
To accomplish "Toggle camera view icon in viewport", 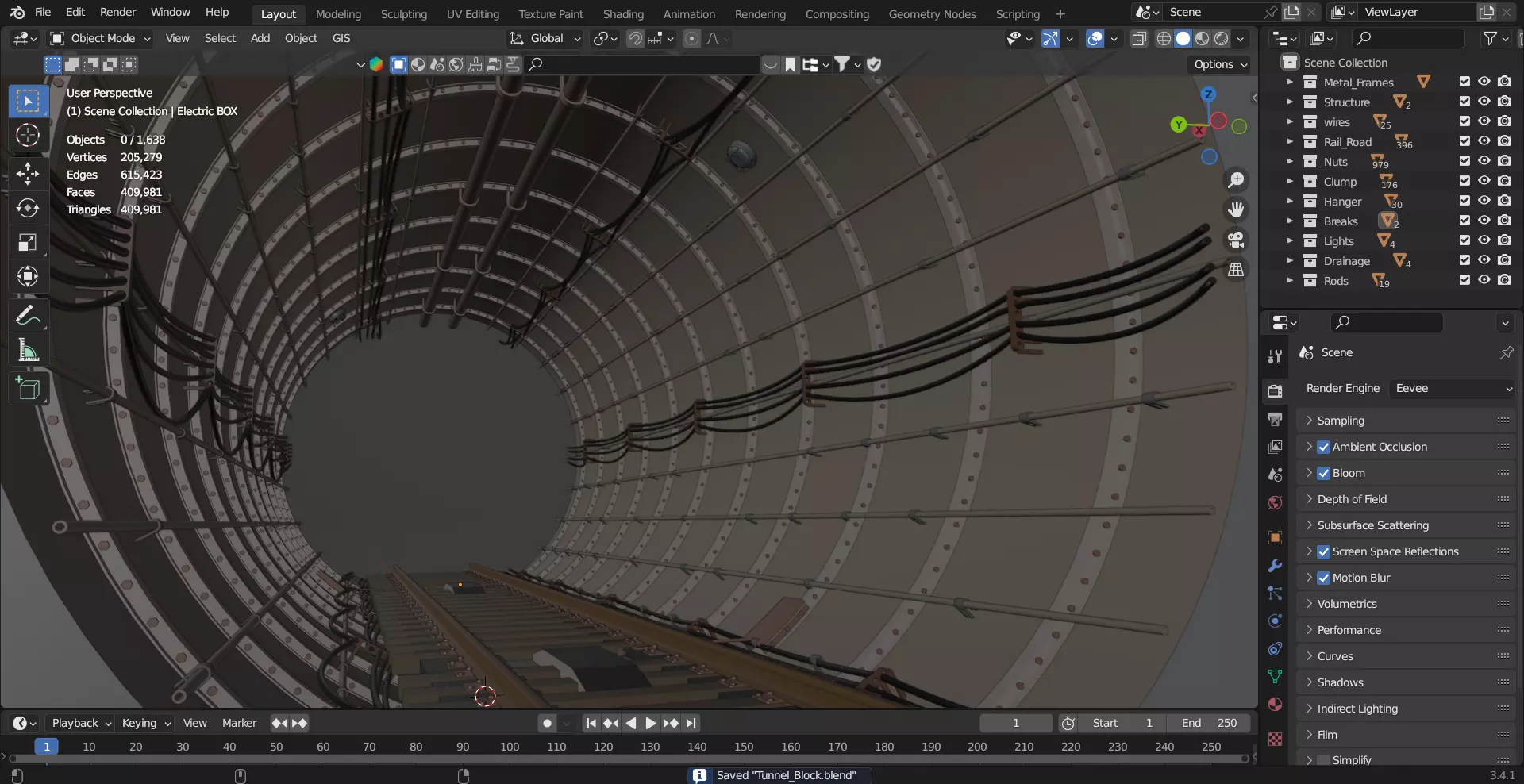I will pos(1236,240).
